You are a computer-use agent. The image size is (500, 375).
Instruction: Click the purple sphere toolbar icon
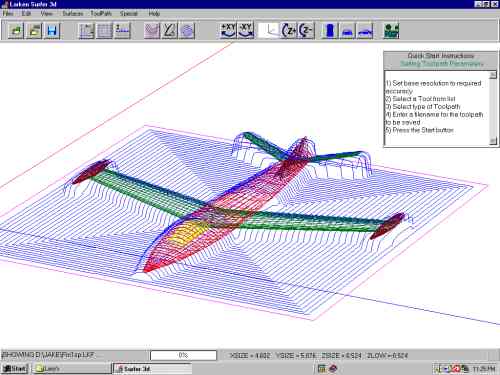(x=187, y=31)
